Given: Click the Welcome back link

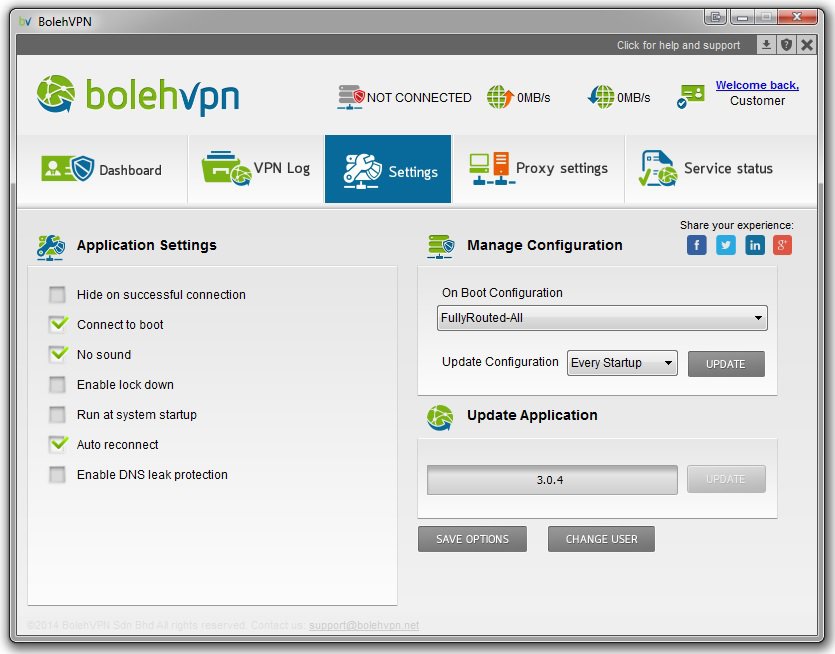Looking at the screenshot, I should (757, 85).
